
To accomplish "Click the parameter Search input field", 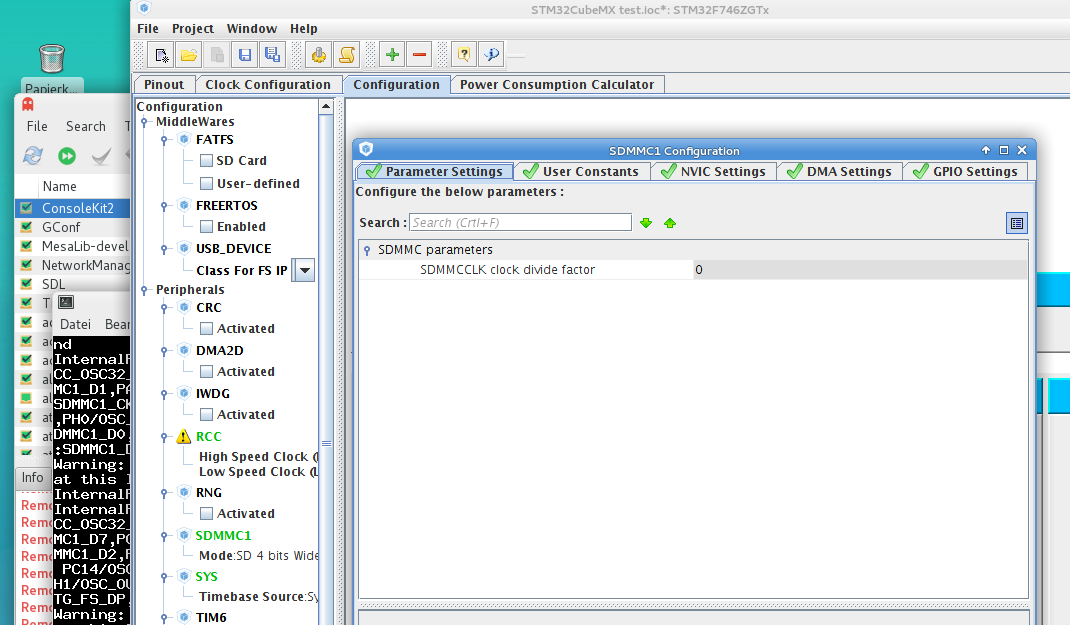I will [x=520, y=222].
